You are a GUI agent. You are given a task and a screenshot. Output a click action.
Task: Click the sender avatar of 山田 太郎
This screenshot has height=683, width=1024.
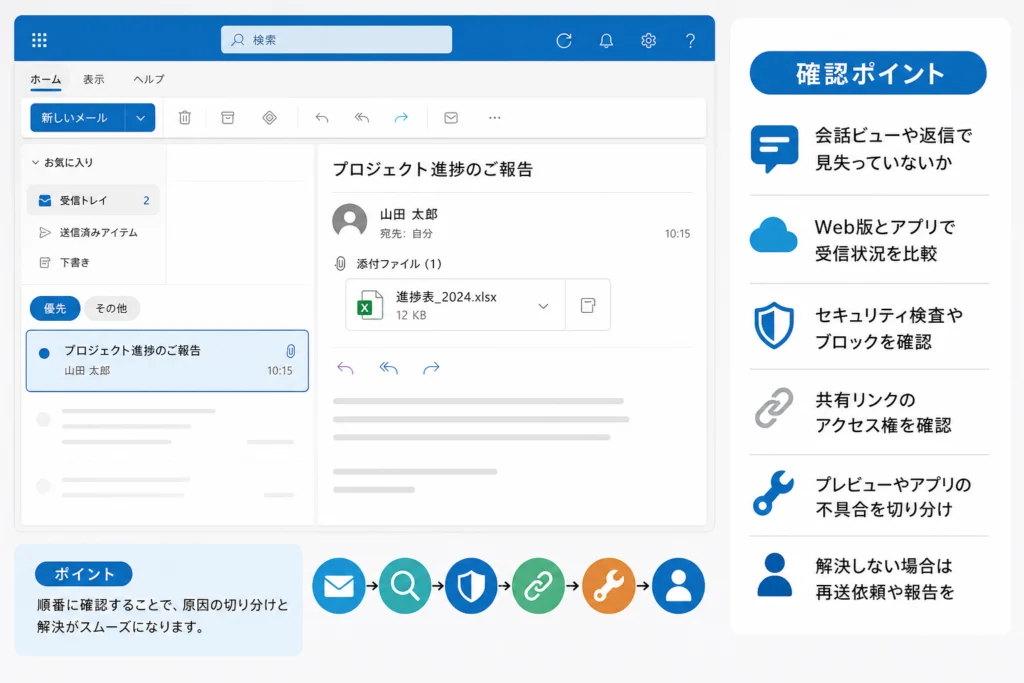coord(350,221)
